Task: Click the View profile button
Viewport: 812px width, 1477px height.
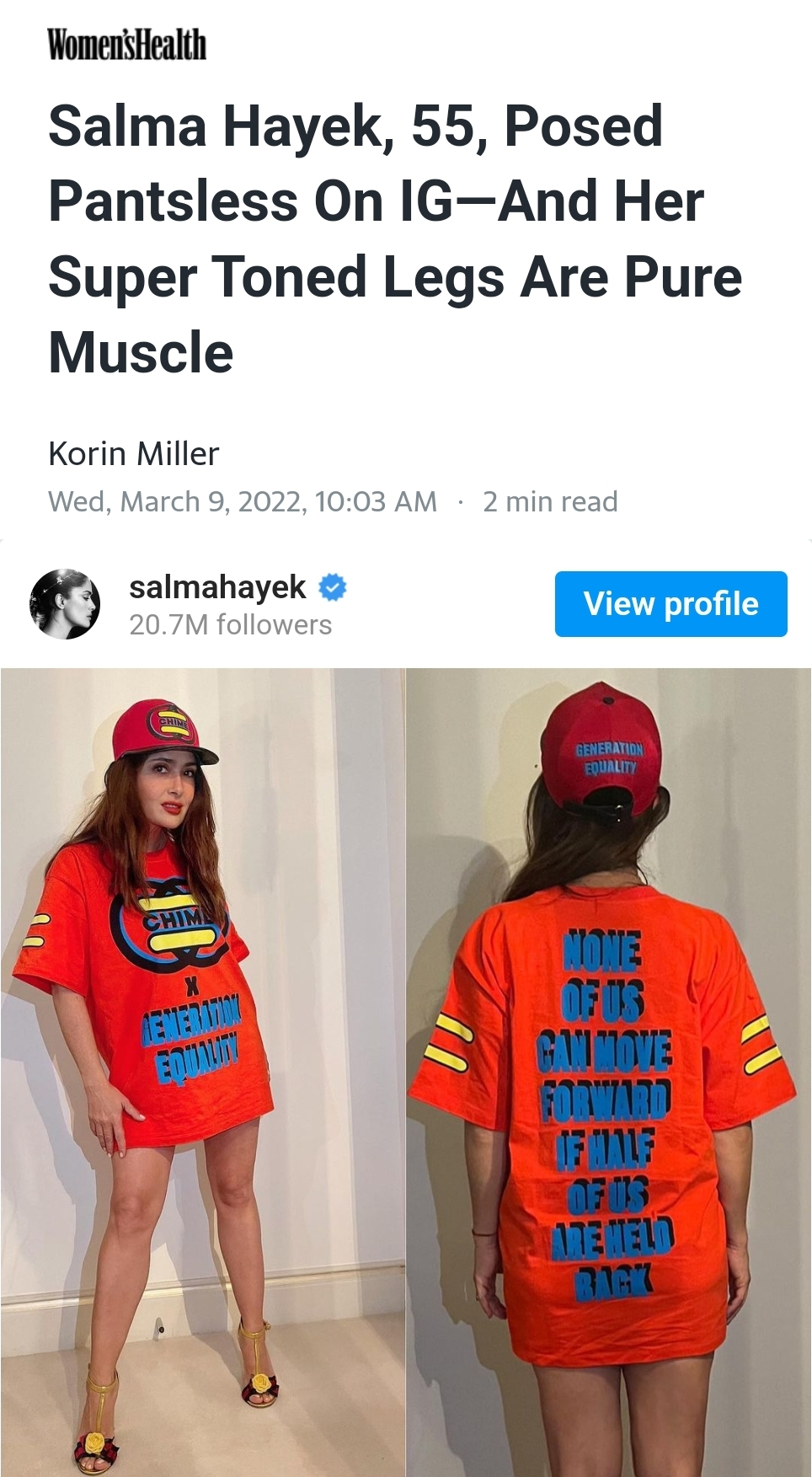Action: (670, 603)
